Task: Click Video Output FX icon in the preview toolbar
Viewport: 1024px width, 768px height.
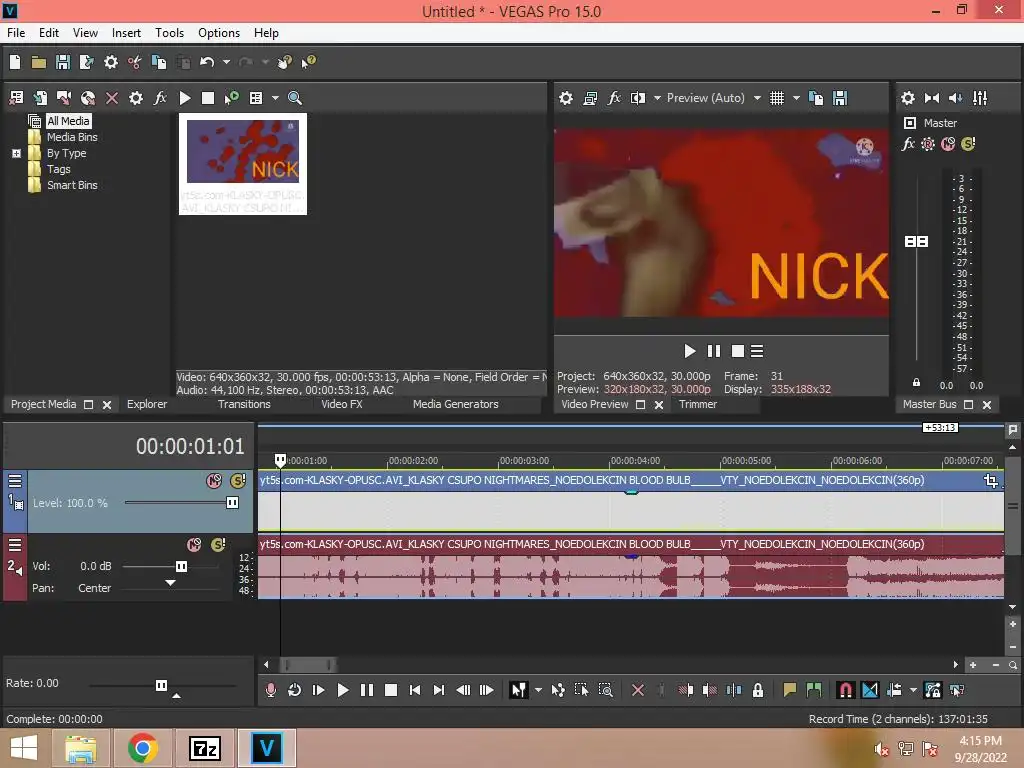Action: [614, 98]
